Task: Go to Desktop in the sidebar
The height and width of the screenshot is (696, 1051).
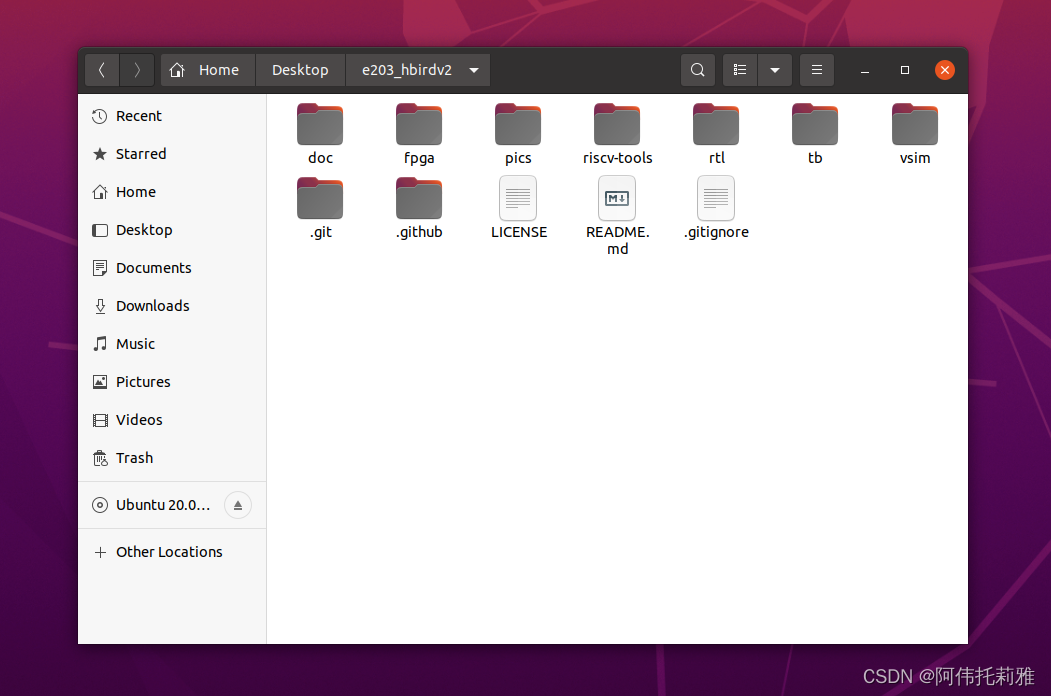Action: 172,230
